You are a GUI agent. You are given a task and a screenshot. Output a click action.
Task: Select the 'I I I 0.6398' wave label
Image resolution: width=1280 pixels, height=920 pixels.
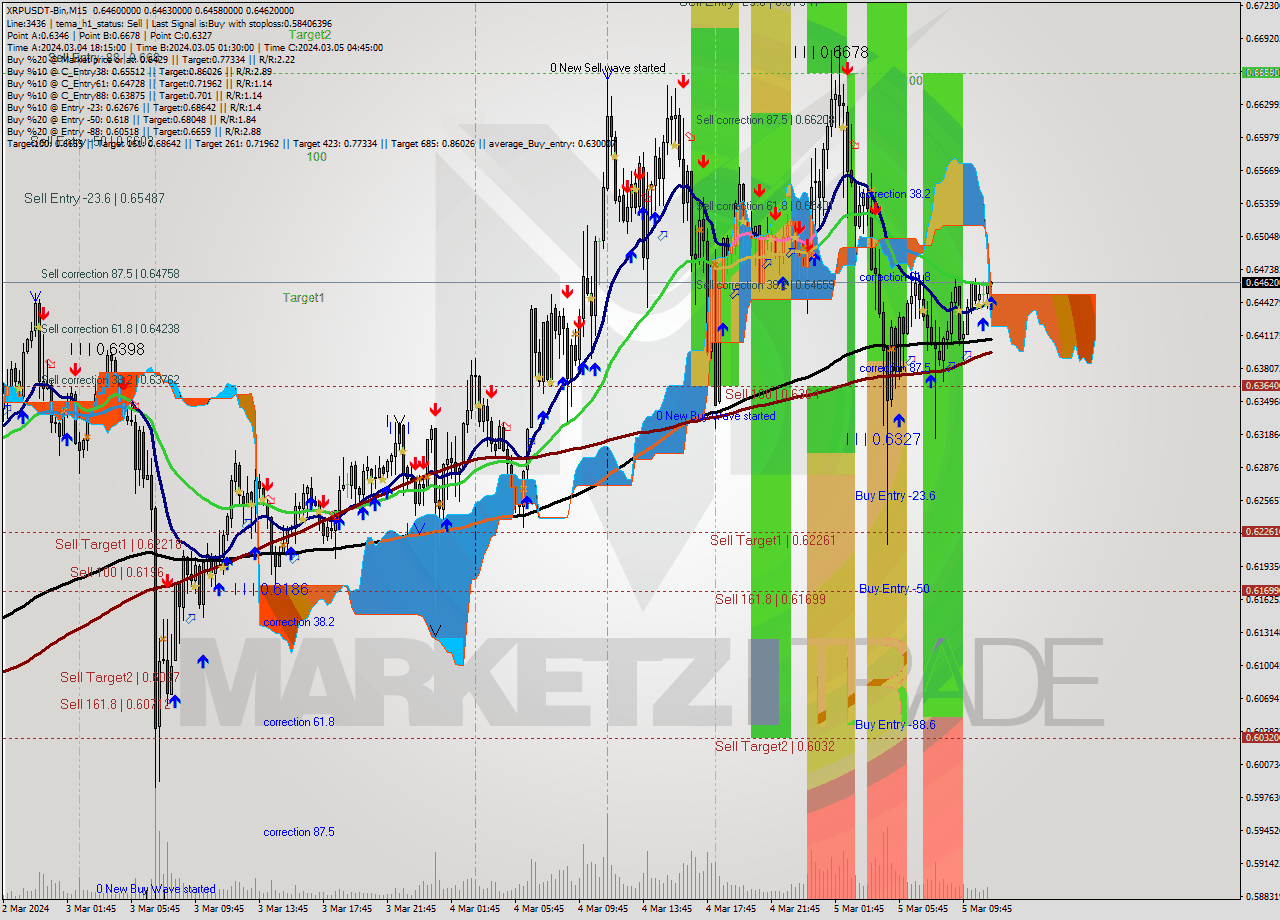pos(107,349)
